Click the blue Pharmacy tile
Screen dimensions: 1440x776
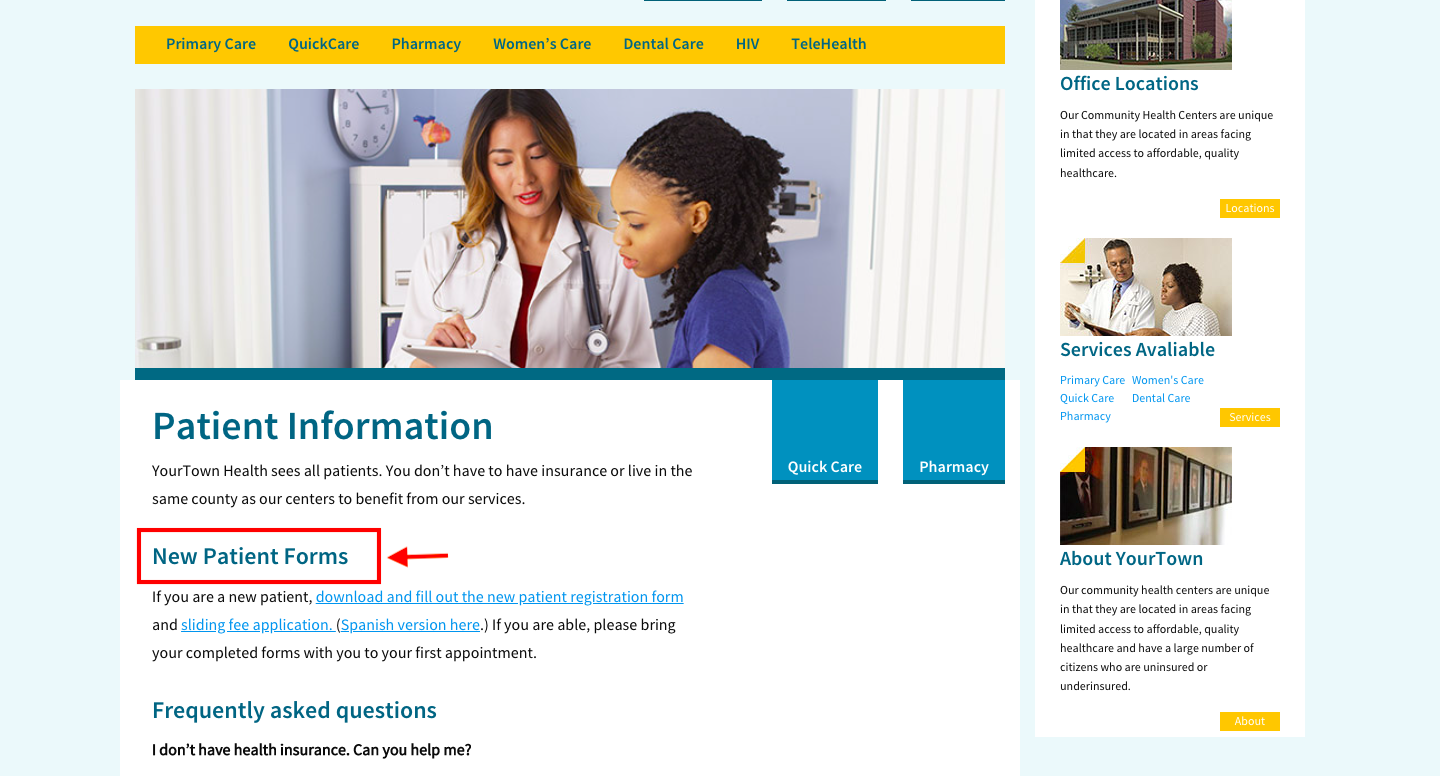point(954,432)
